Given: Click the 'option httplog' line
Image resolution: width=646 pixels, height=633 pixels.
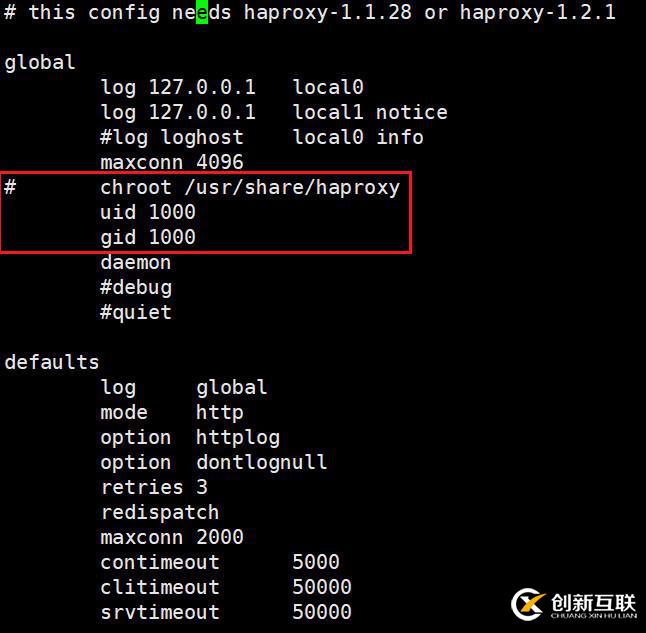Looking at the screenshot, I should click(x=190, y=438).
